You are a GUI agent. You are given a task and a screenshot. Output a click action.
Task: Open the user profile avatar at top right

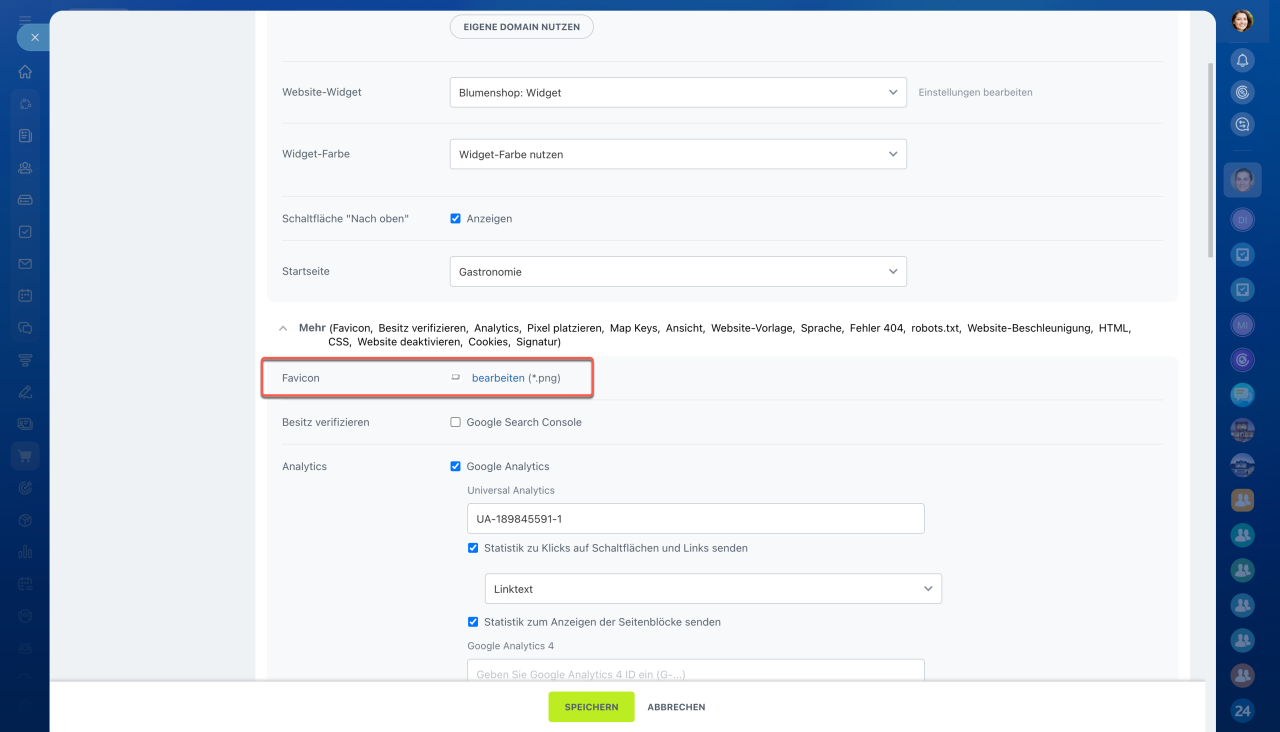coord(1242,21)
